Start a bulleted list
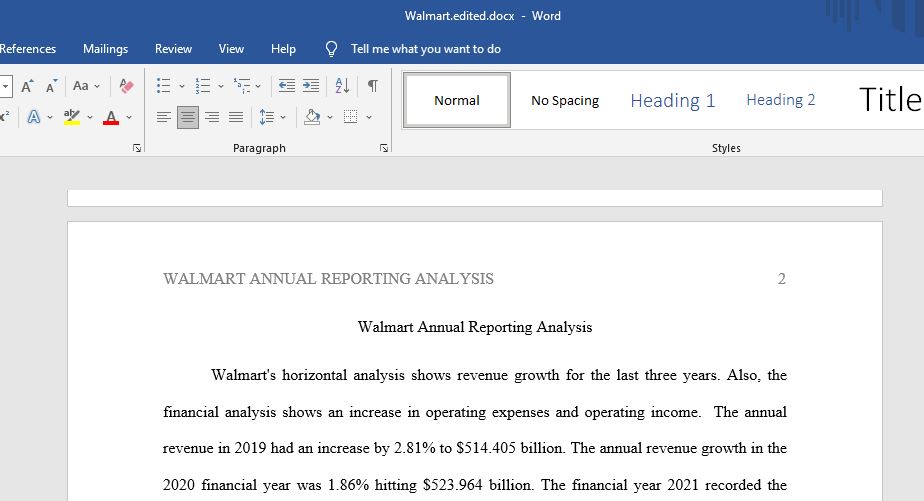Screen dimensions: 924x501 tap(164, 86)
